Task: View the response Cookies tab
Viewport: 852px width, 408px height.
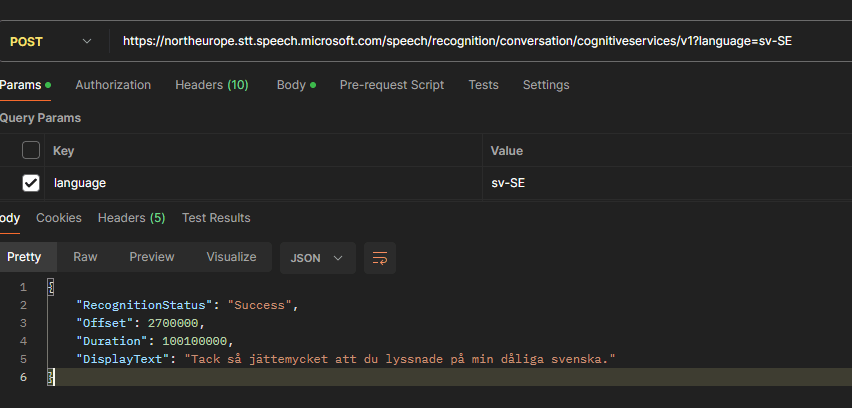Action: point(59,218)
